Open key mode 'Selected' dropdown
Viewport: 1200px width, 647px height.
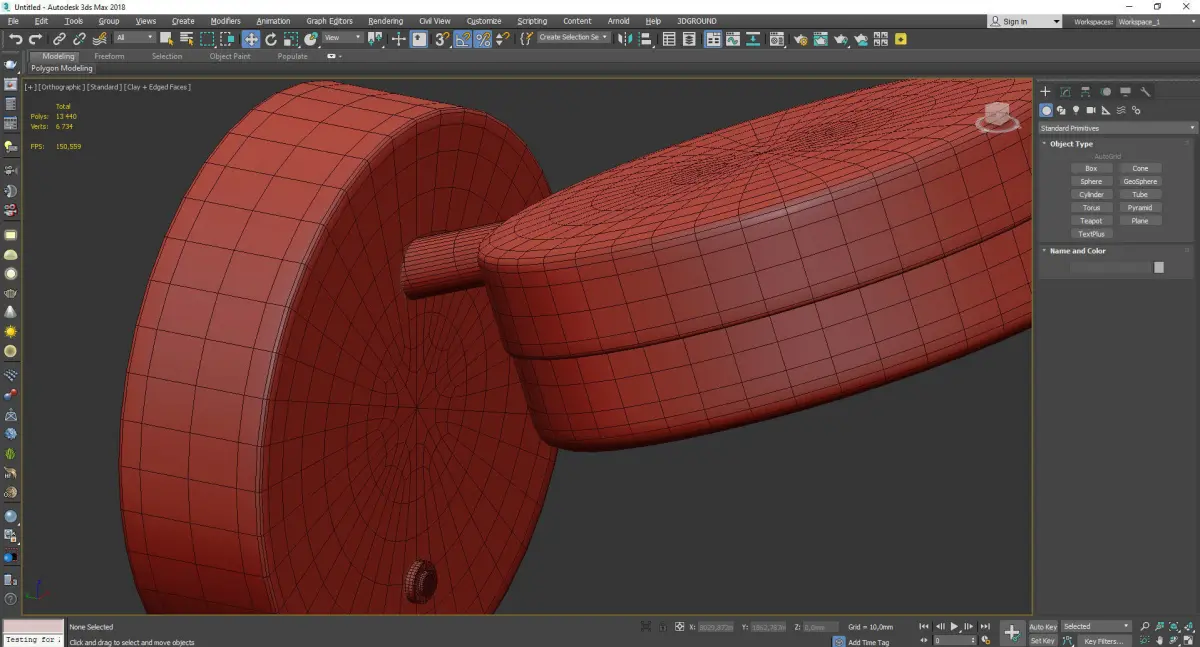[x=1096, y=626]
